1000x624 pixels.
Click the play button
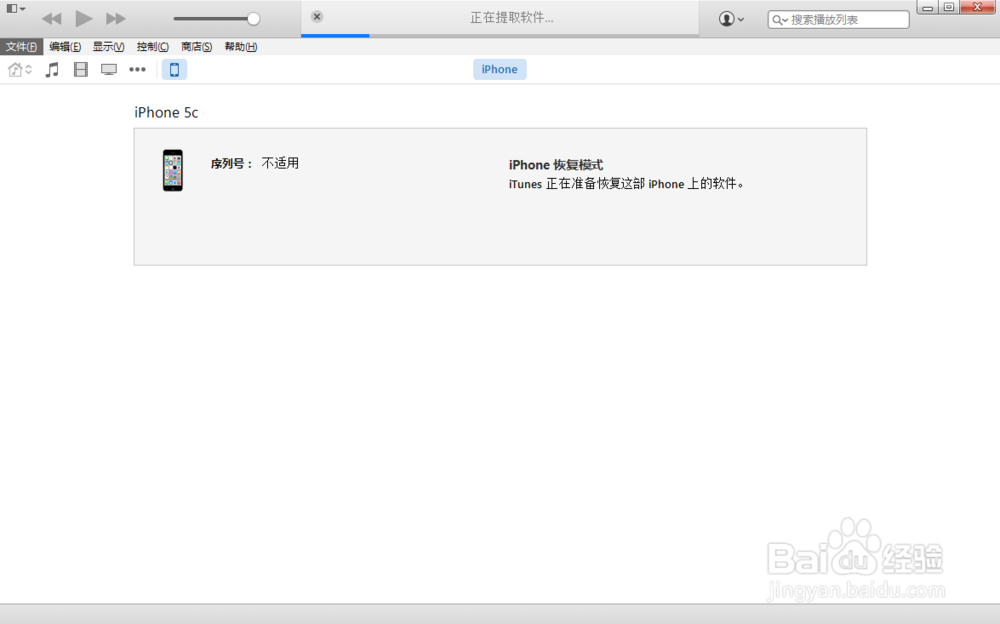[x=84, y=19]
